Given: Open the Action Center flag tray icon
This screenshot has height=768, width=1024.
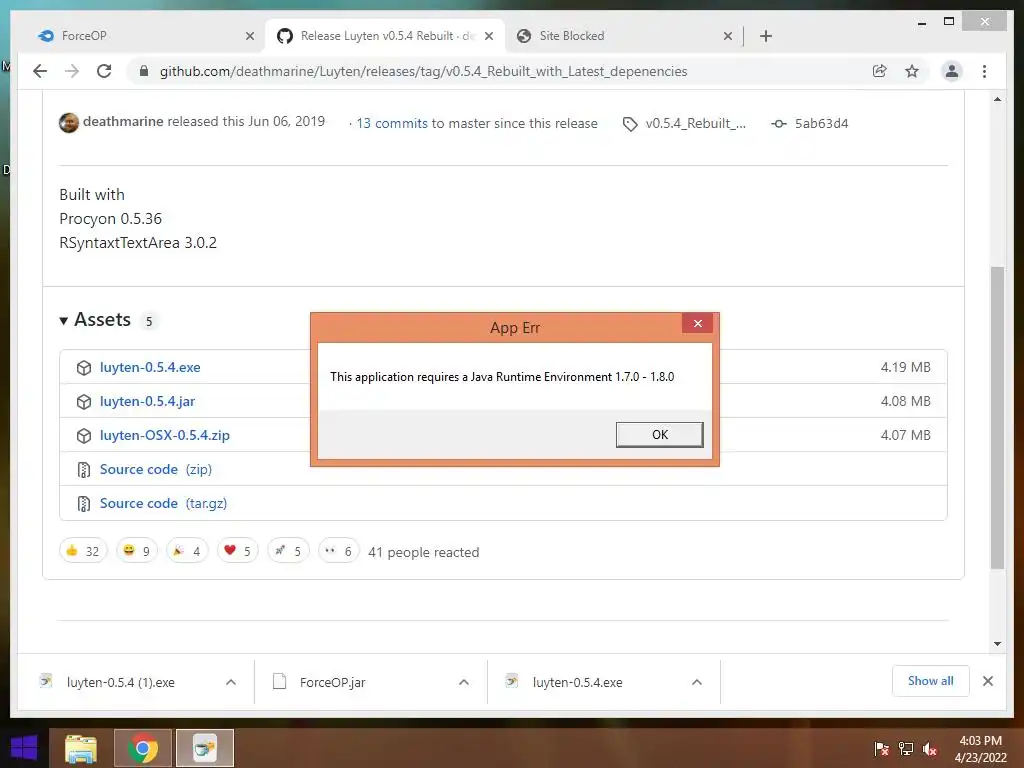Looking at the screenshot, I should [x=881, y=748].
